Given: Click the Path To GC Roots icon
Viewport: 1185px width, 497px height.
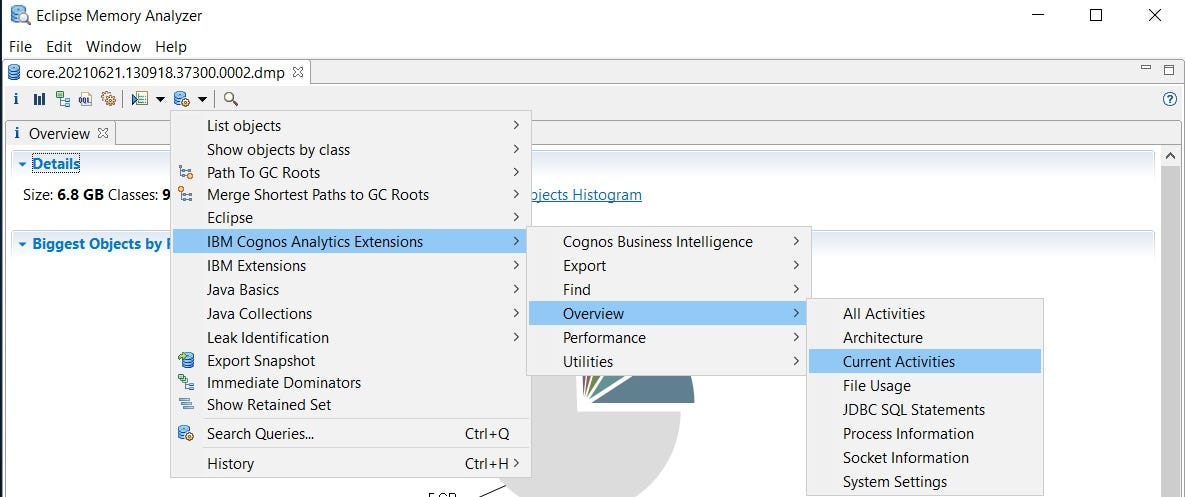Looking at the screenshot, I should [x=186, y=172].
